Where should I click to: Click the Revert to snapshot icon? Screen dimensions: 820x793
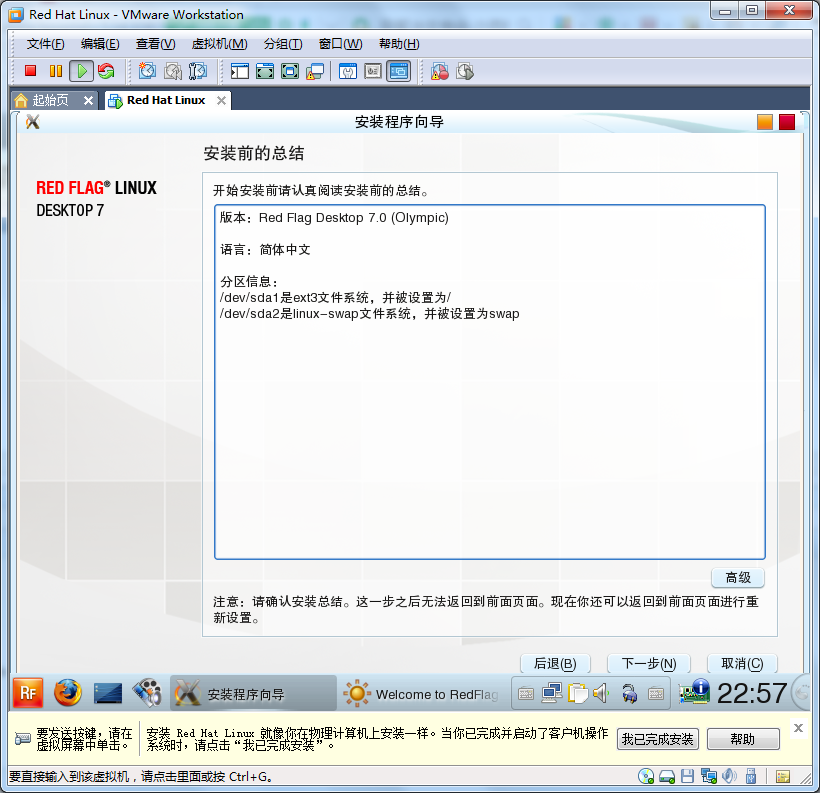(x=173, y=71)
